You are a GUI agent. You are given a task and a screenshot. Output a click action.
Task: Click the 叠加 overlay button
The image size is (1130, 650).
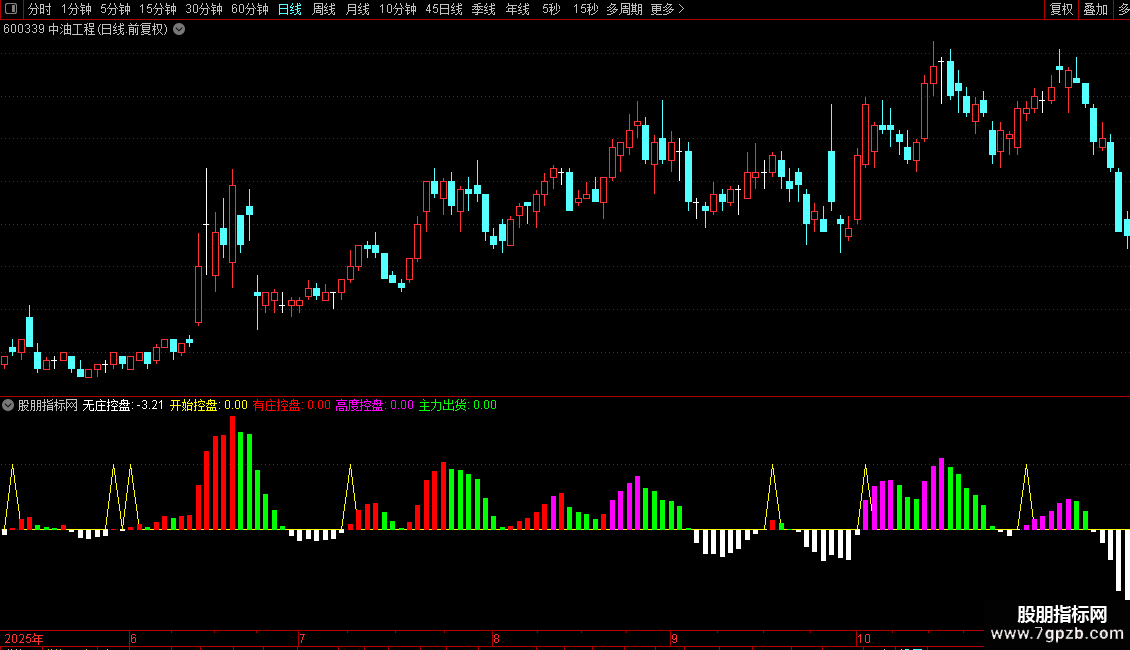coord(1095,9)
